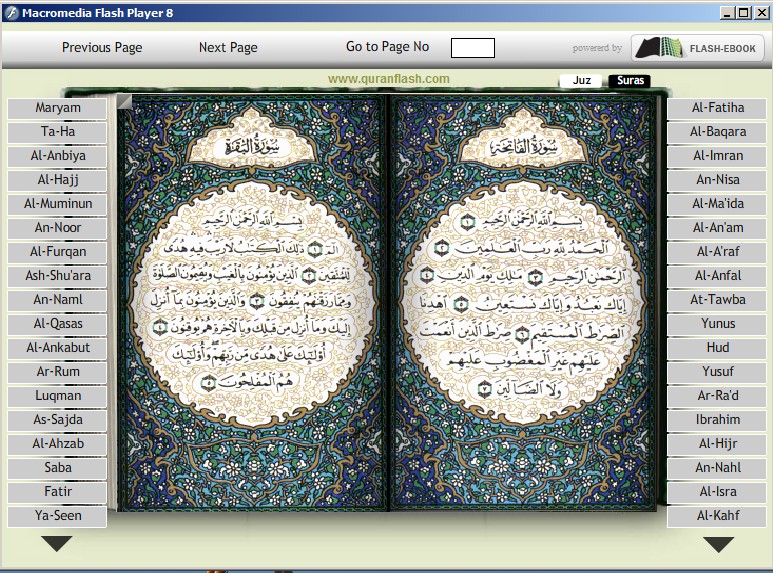
Task: Open sura Fatir
Action: pos(57,492)
